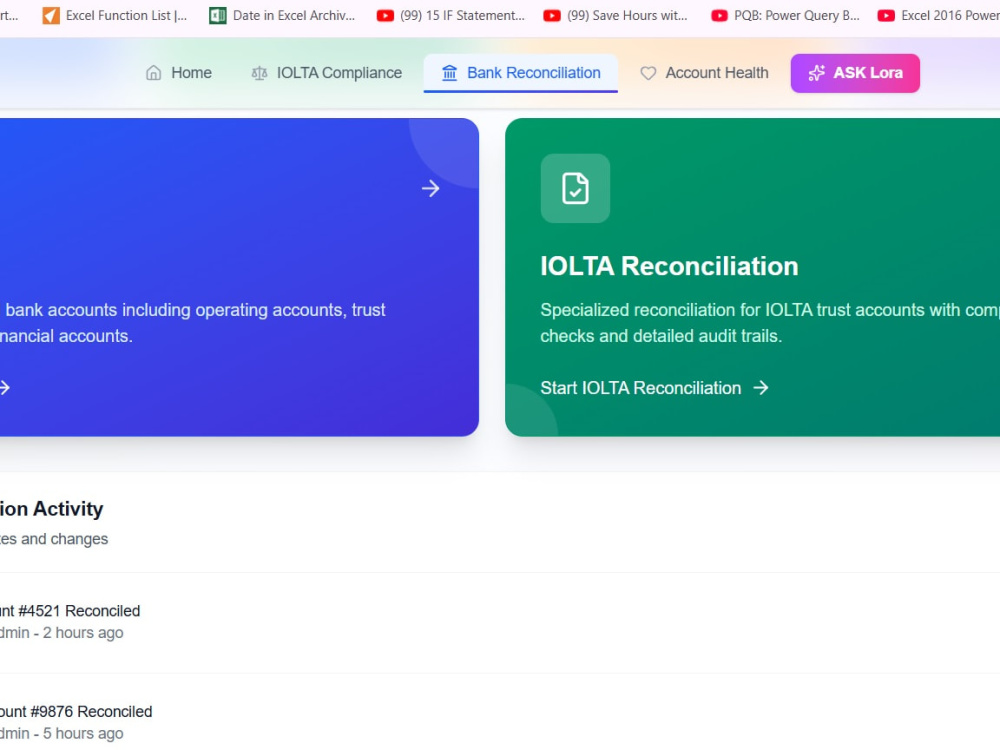The width and height of the screenshot is (1000, 750).
Task: Click the bank building icon
Action: click(450, 73)
